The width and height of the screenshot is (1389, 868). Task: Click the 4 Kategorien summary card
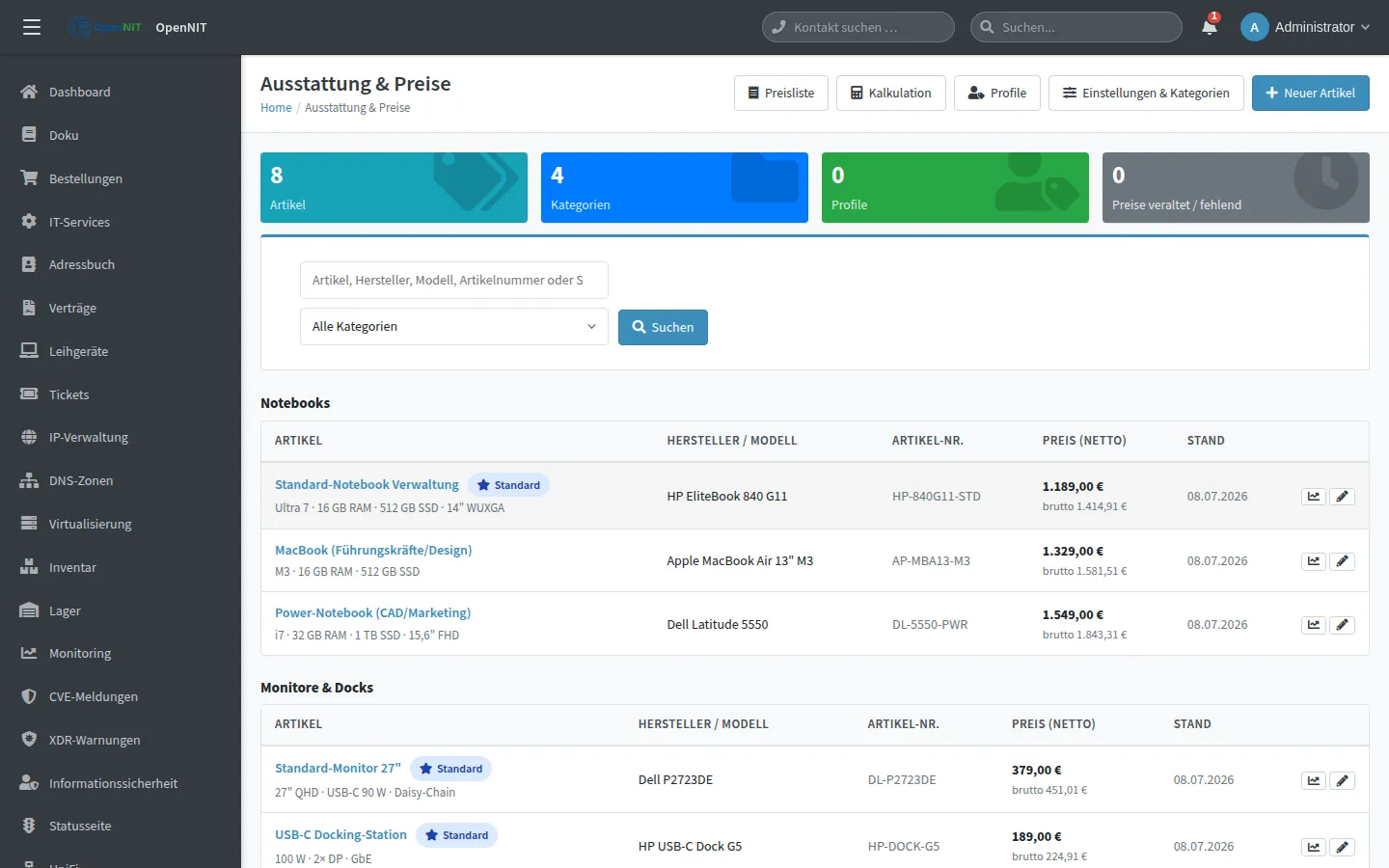coord(674,187)
